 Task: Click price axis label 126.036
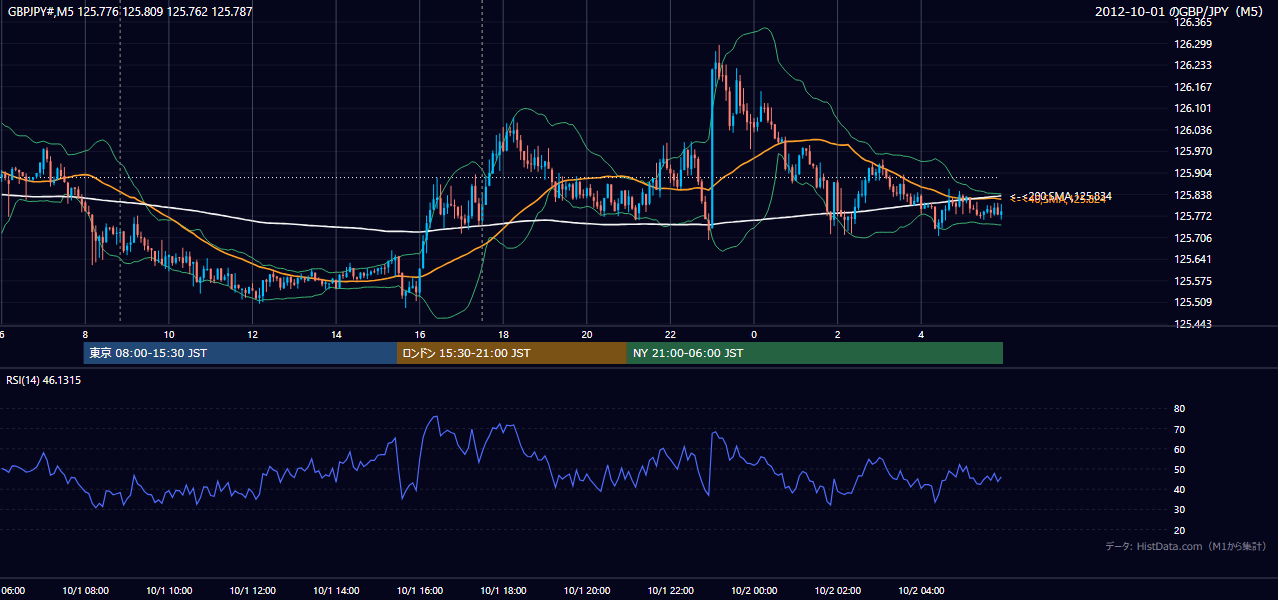point(1192,130)
